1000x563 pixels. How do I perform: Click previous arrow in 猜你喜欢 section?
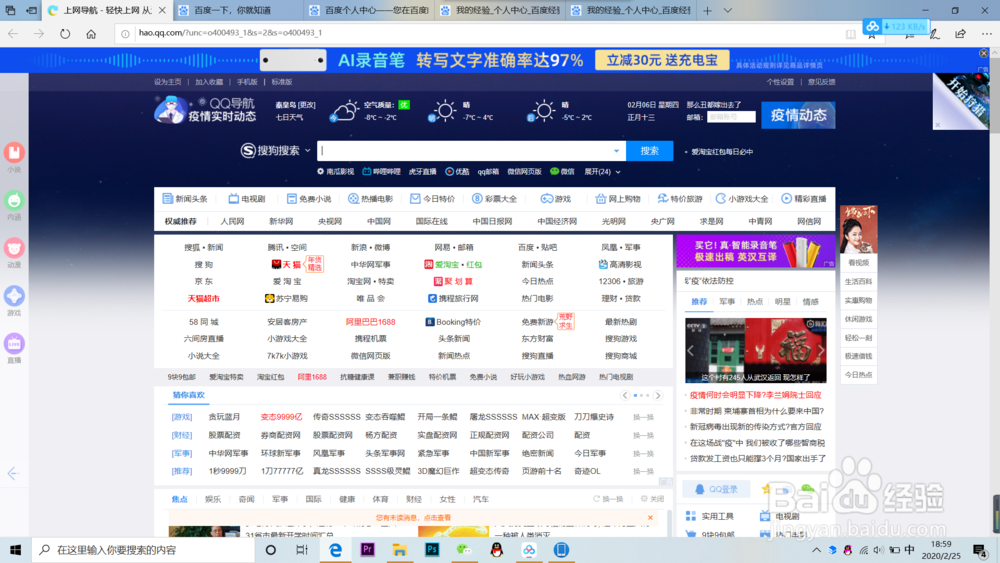[x=625, y=395]
